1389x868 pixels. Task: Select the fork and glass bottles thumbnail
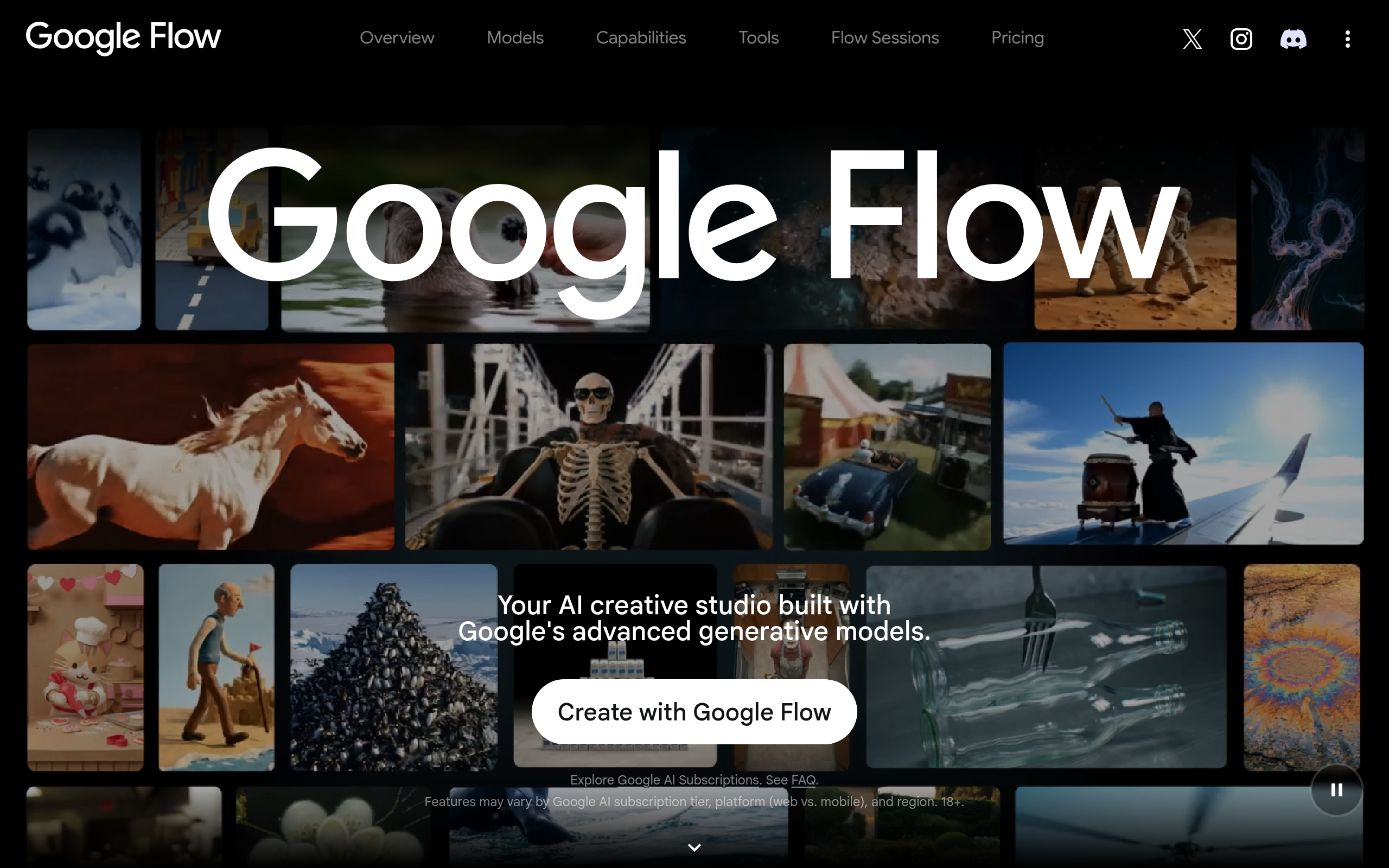coord(1046,667)
